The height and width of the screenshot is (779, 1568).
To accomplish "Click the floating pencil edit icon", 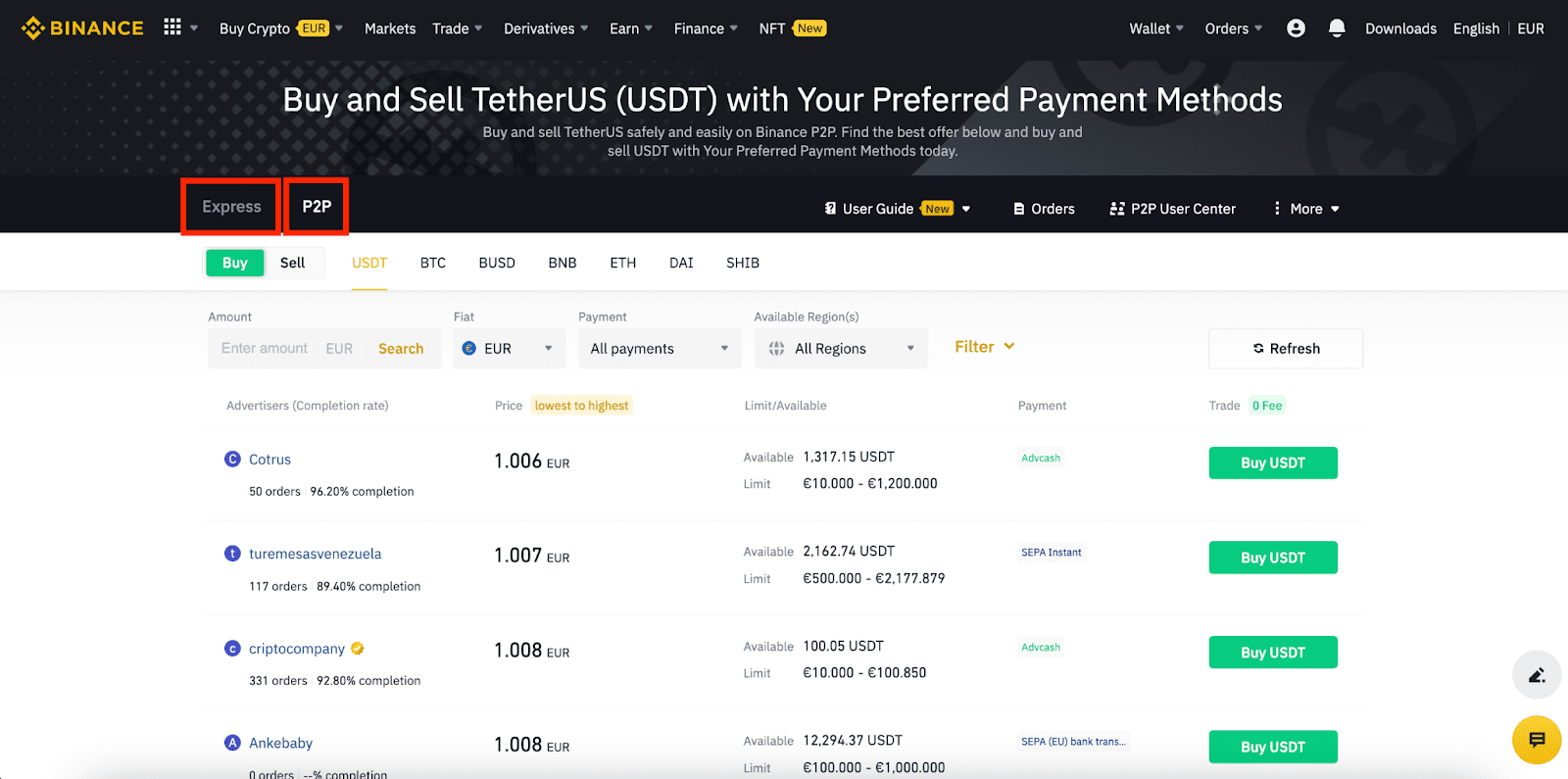I will point(1536,675).
